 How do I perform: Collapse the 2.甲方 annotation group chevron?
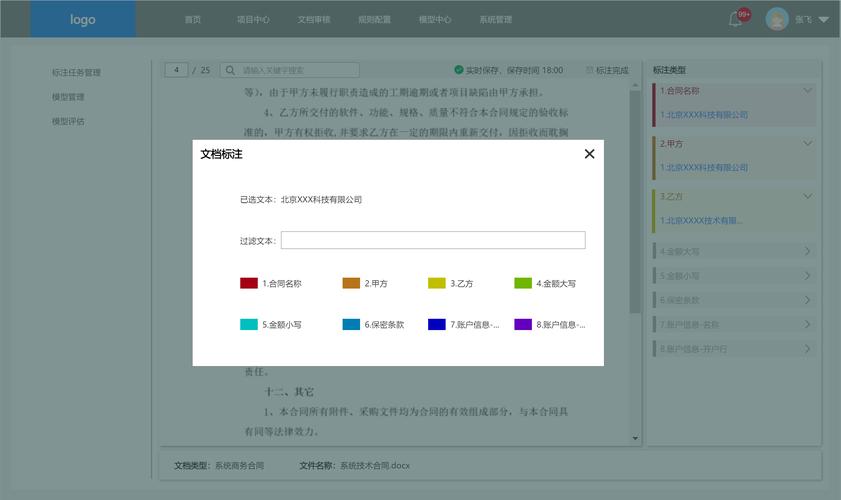807,143
